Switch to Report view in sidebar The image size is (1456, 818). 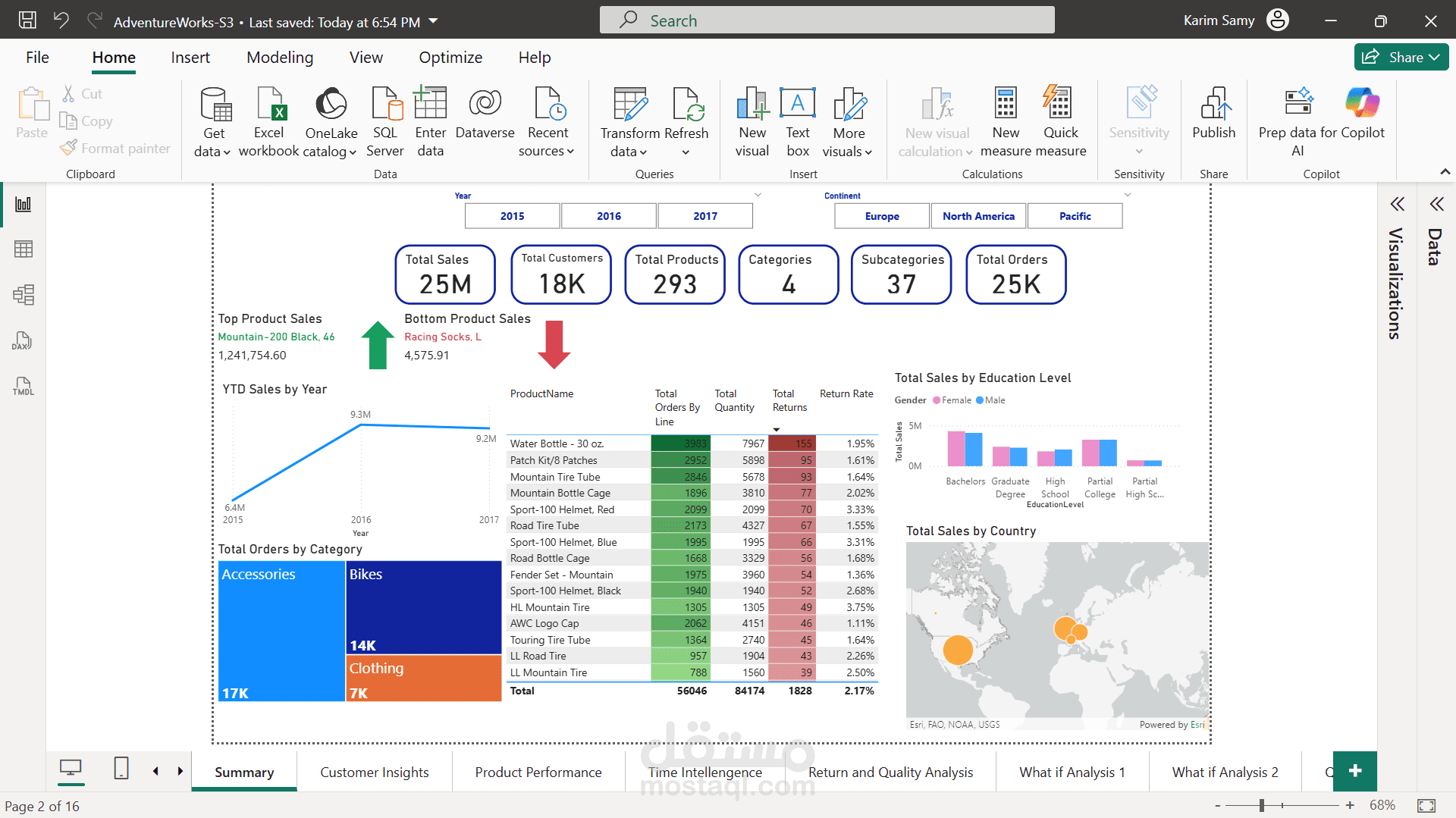(x=24, y=204)
